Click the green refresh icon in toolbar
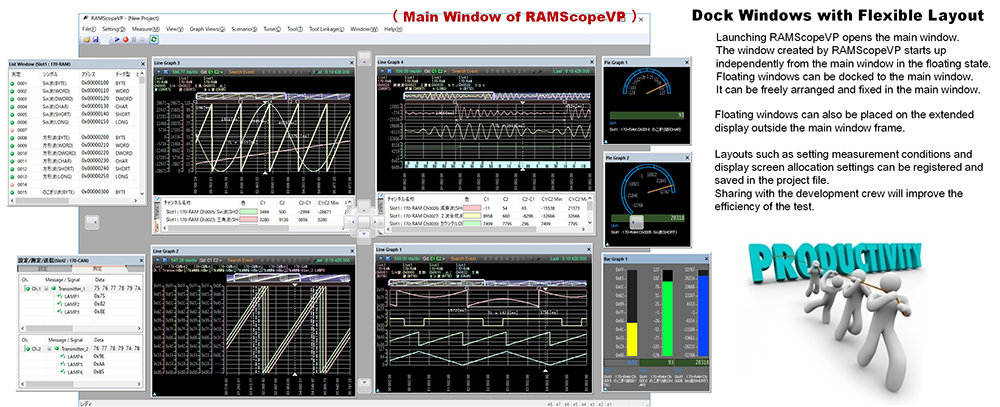Screen dimensions: 1000x407 tap(154, 40)
